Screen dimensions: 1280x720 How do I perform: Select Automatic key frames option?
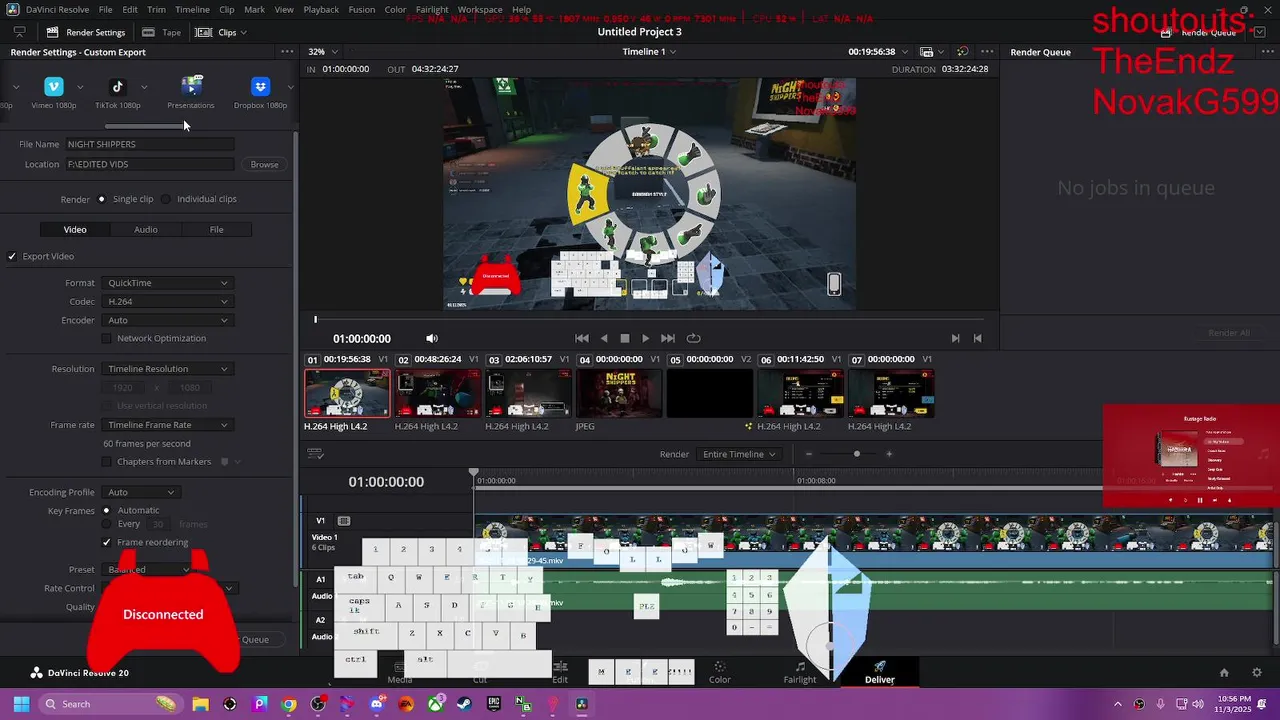coord(106,510)
